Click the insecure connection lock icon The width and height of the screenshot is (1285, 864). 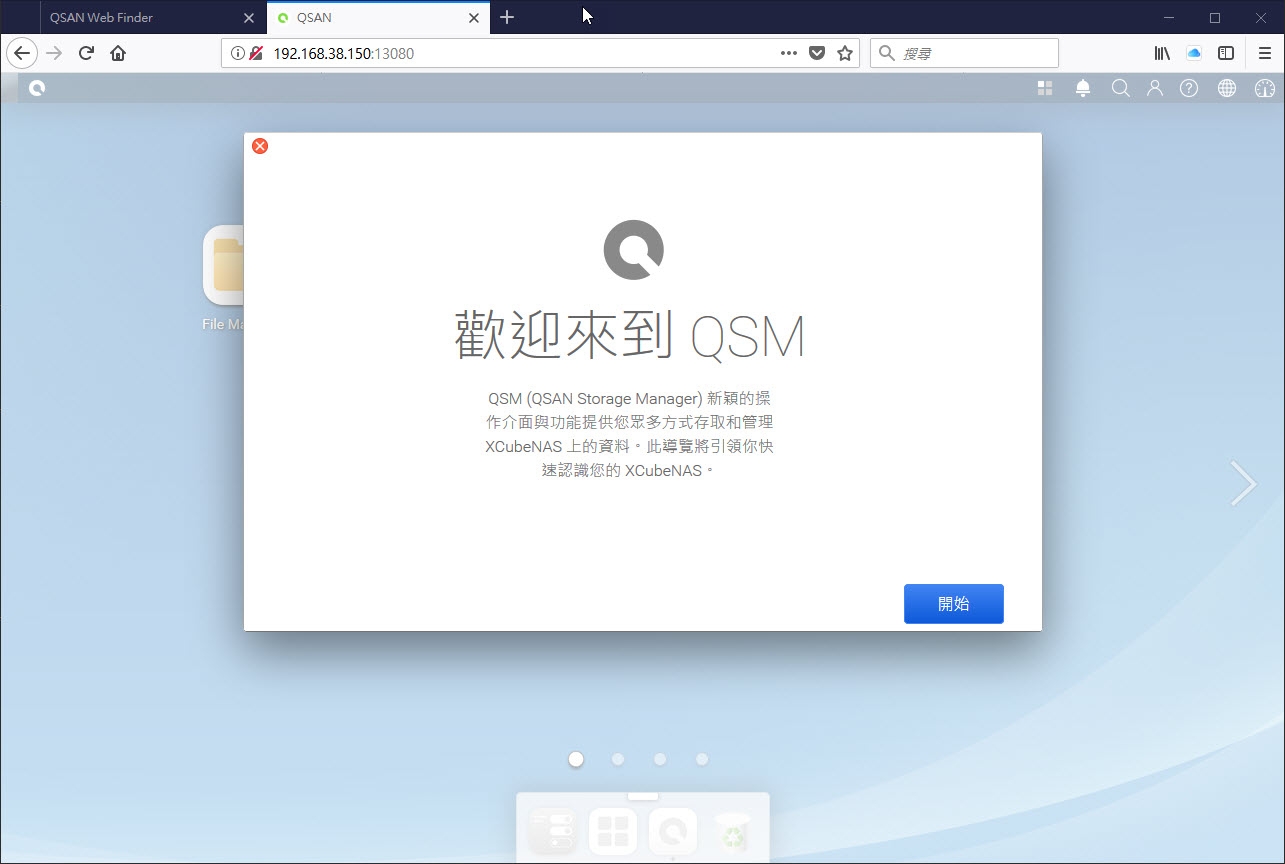256,53
